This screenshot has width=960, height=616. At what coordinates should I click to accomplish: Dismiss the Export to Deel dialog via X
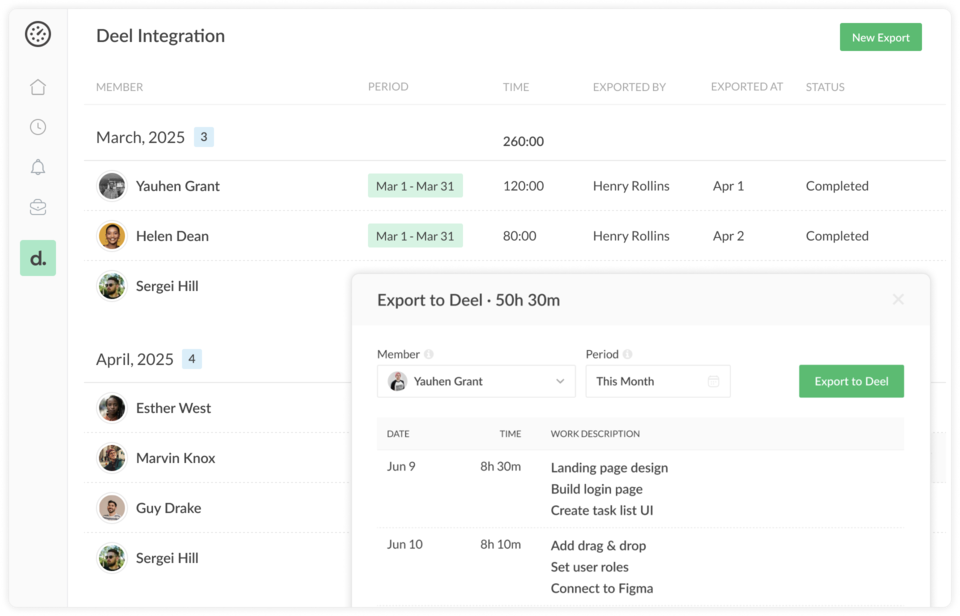[x=898, y=298]
